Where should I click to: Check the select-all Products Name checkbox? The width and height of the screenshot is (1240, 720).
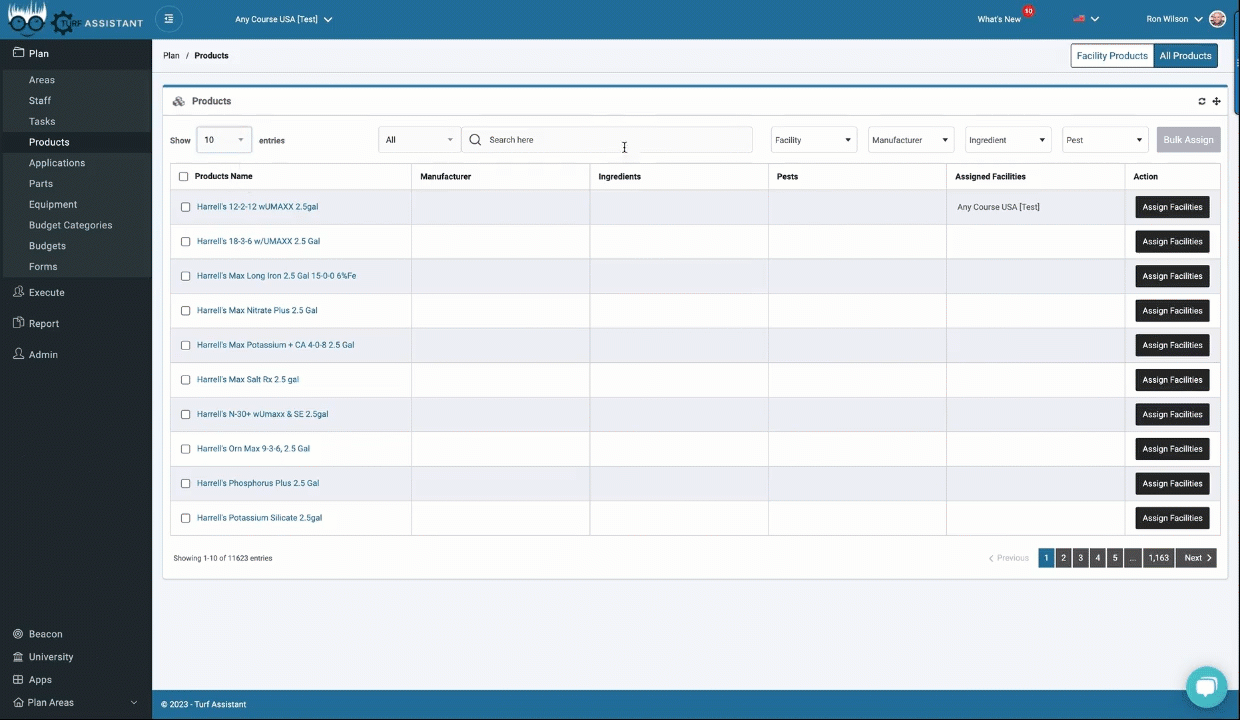183,176
